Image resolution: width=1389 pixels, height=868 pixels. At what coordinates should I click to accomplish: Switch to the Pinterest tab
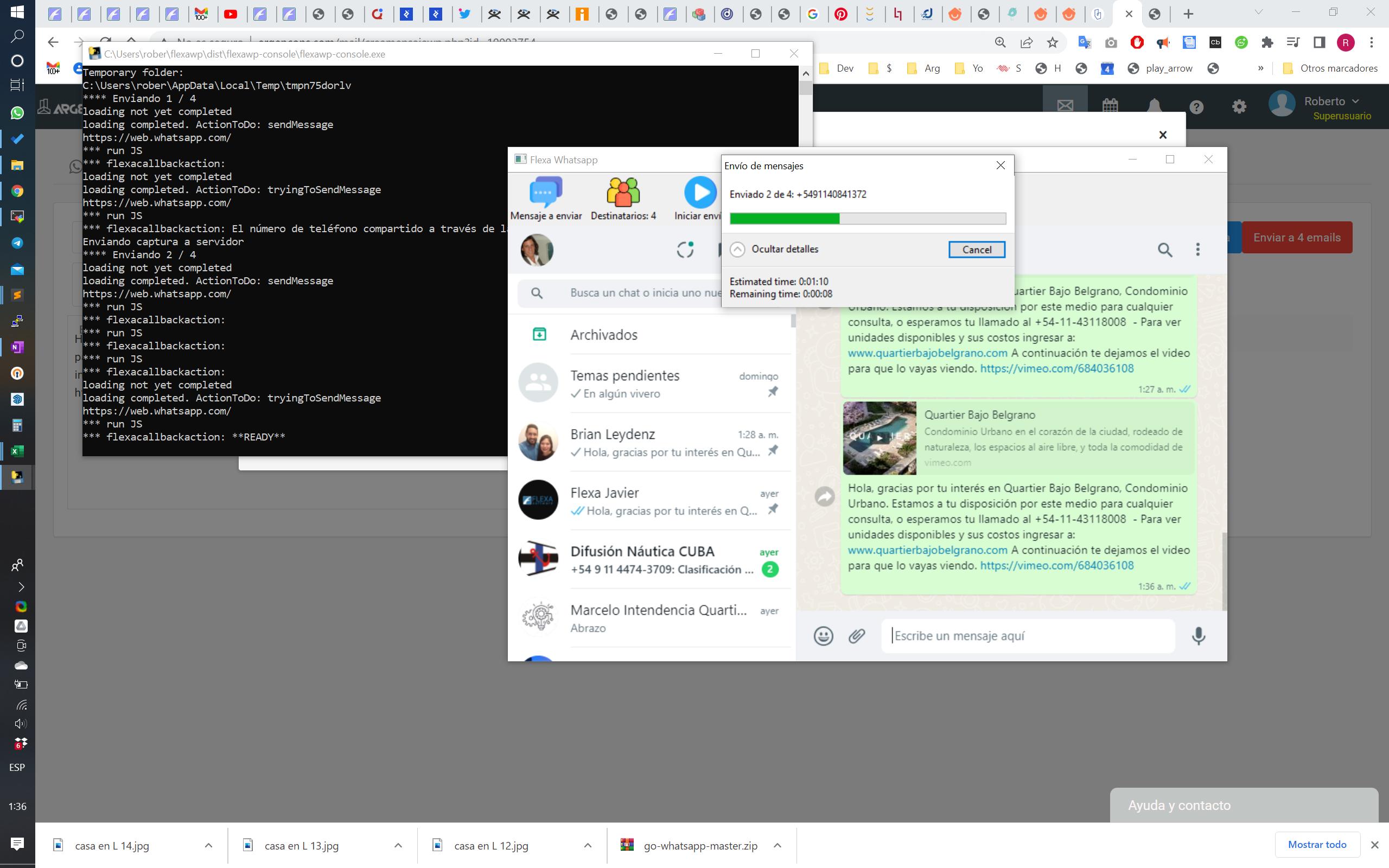click(841, 14)
